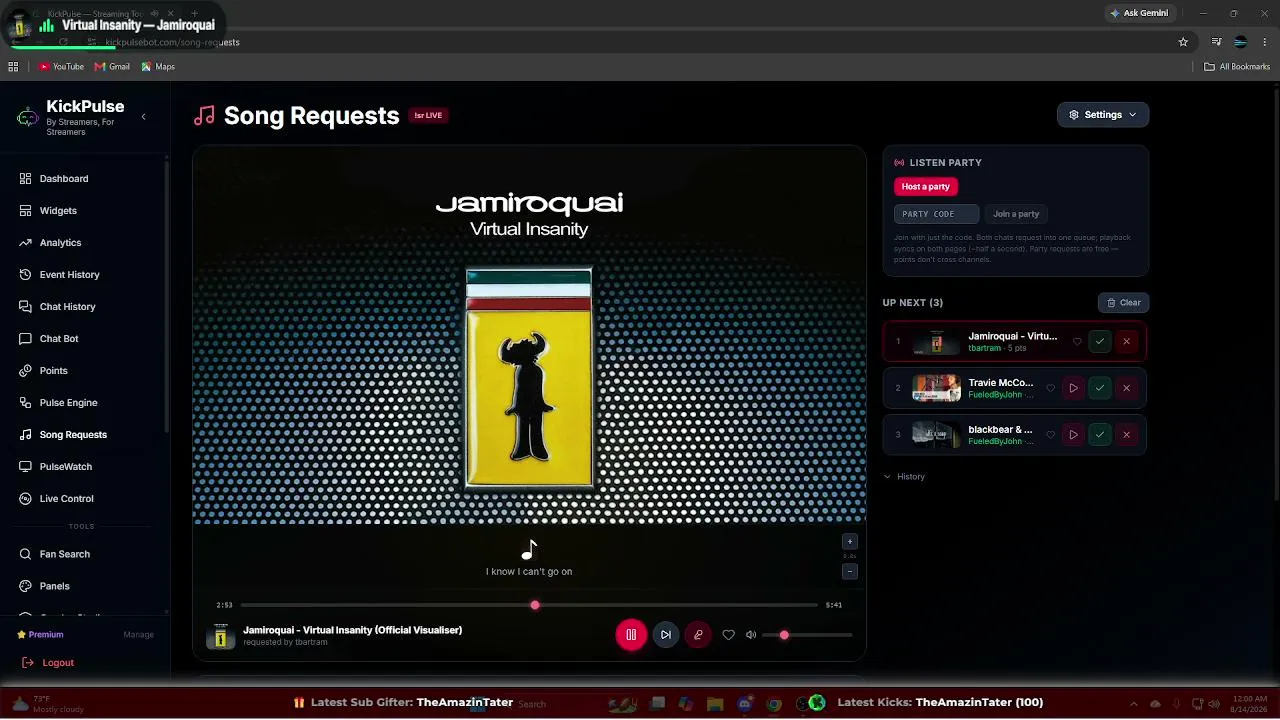The width and height of the screenshot is (1280, 720).
Task: Remove the blackbear request from queue
Action: [x=1126, y=435]
